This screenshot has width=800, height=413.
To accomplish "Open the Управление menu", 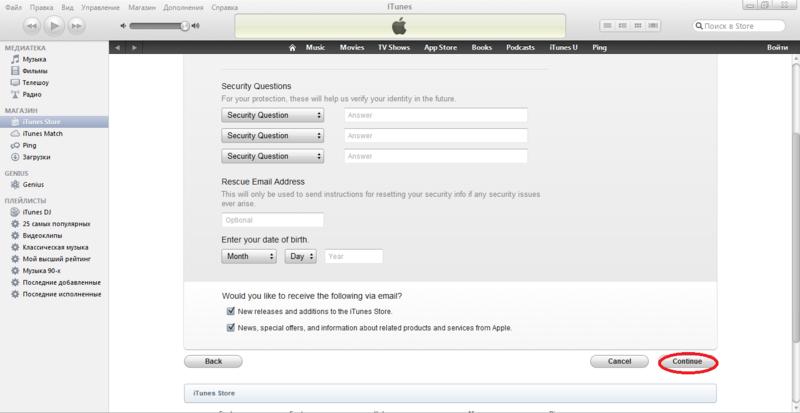I will pos(100,8).
